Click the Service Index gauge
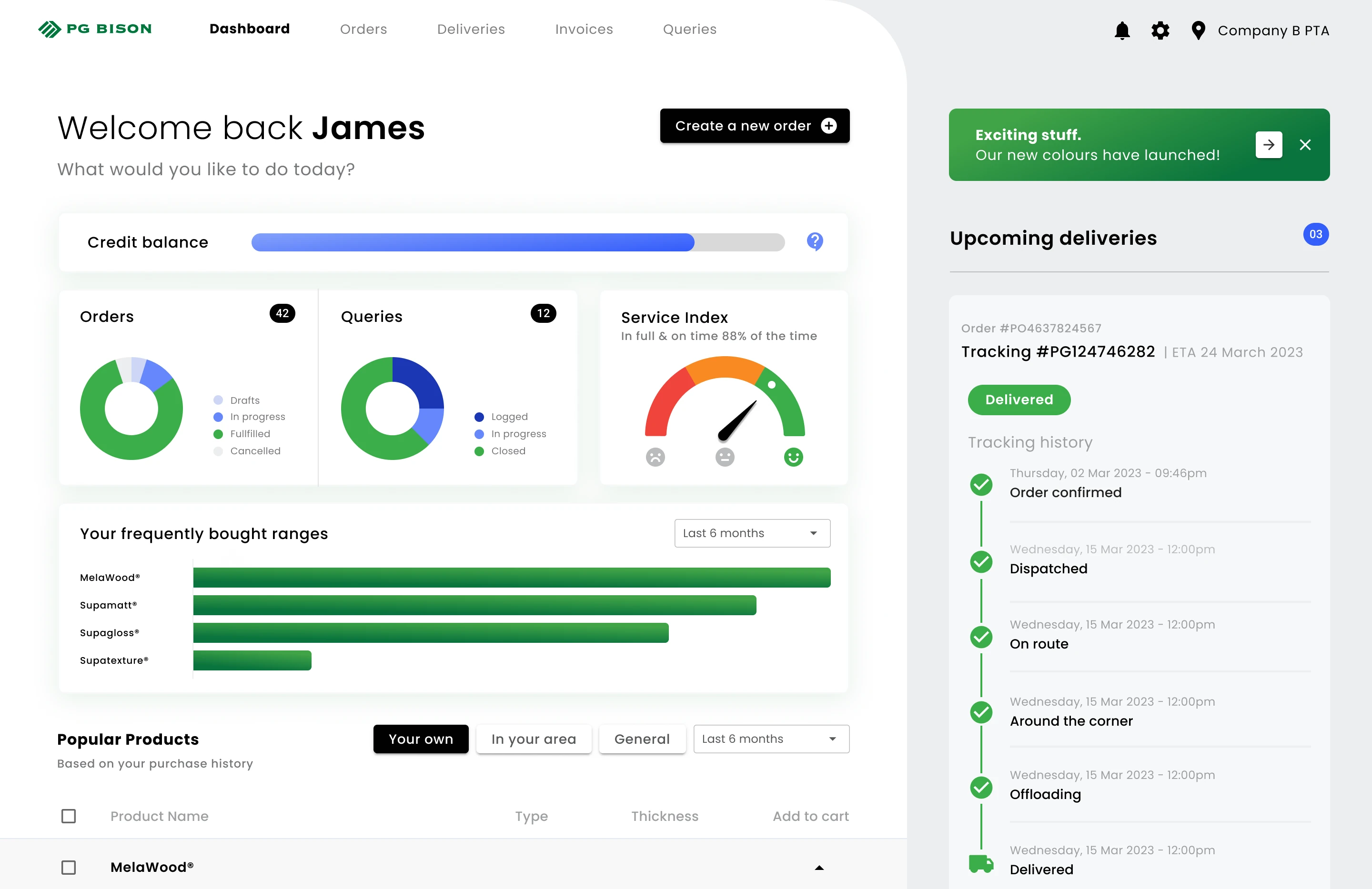This screenshot has width=1372, height=889. 725,398
